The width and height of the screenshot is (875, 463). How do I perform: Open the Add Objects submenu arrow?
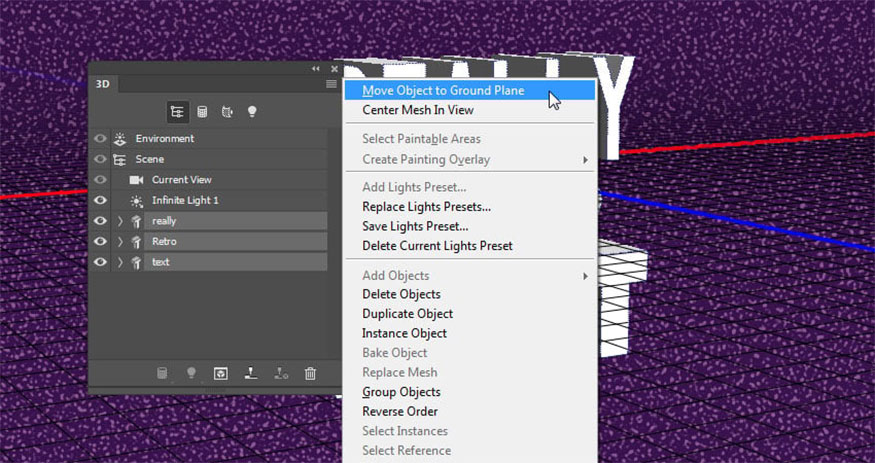coord(585,276)
